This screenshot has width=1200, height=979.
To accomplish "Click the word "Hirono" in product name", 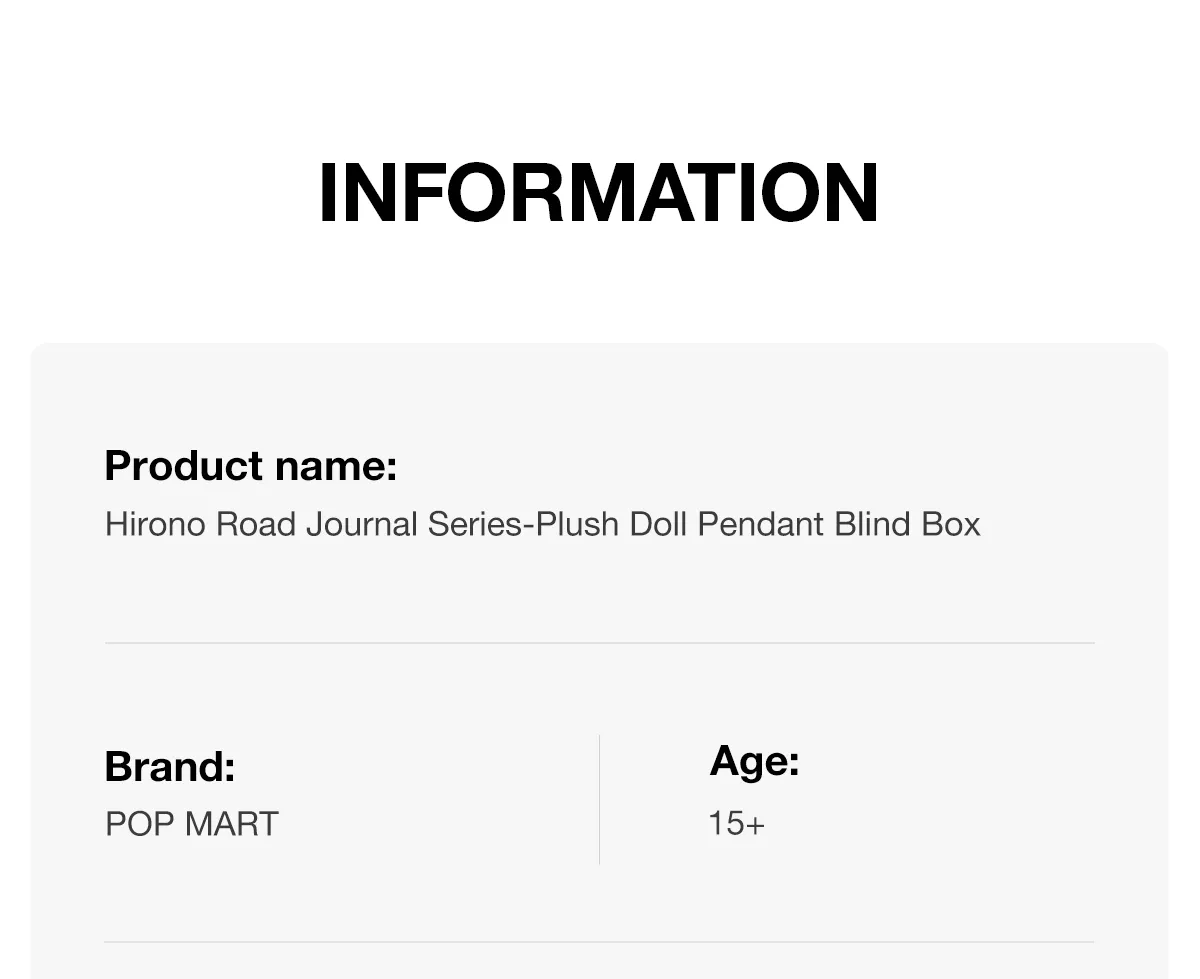I will tap(155, 524).
